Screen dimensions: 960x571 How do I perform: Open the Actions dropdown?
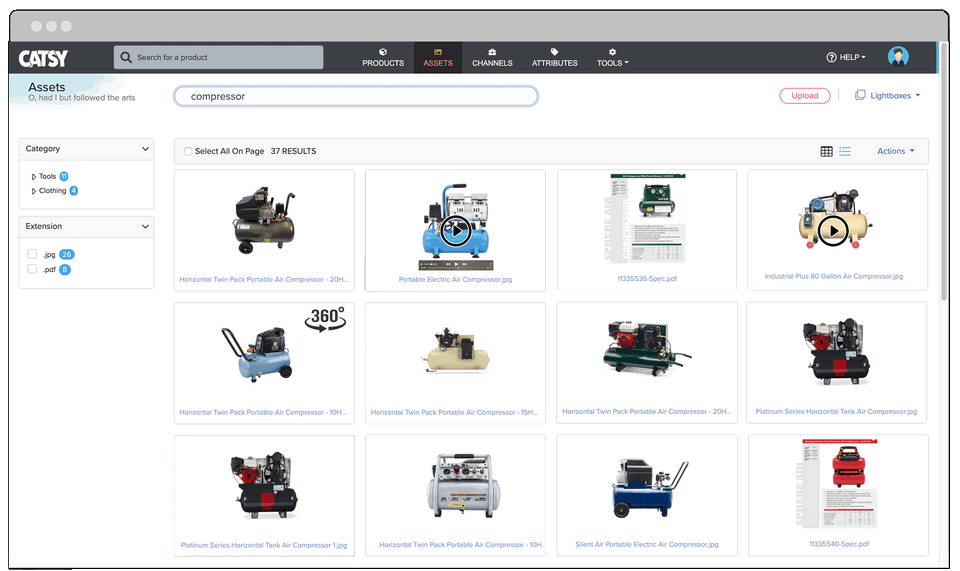[895, 152]
